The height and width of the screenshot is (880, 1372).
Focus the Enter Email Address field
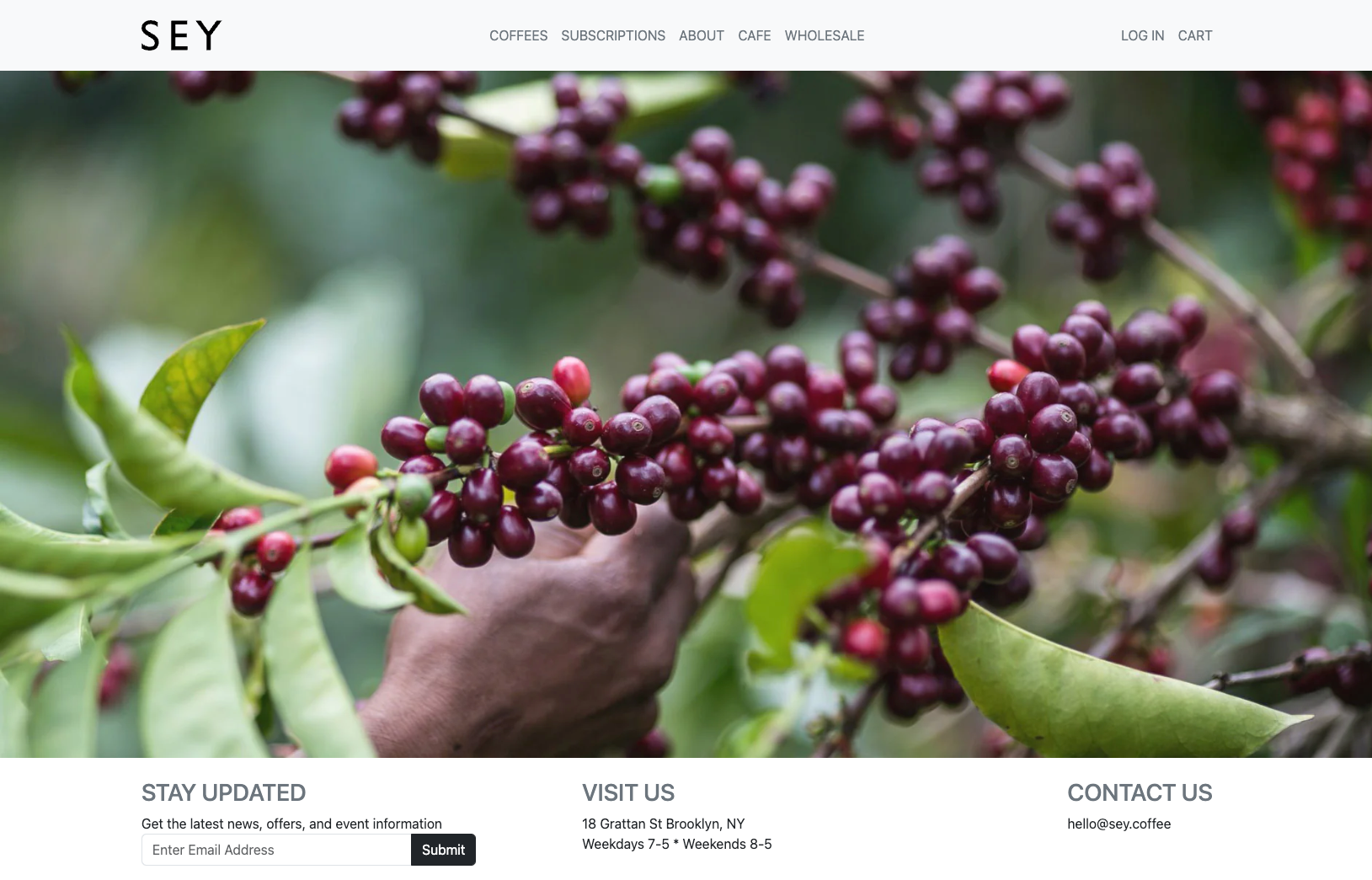pos(276,850)
